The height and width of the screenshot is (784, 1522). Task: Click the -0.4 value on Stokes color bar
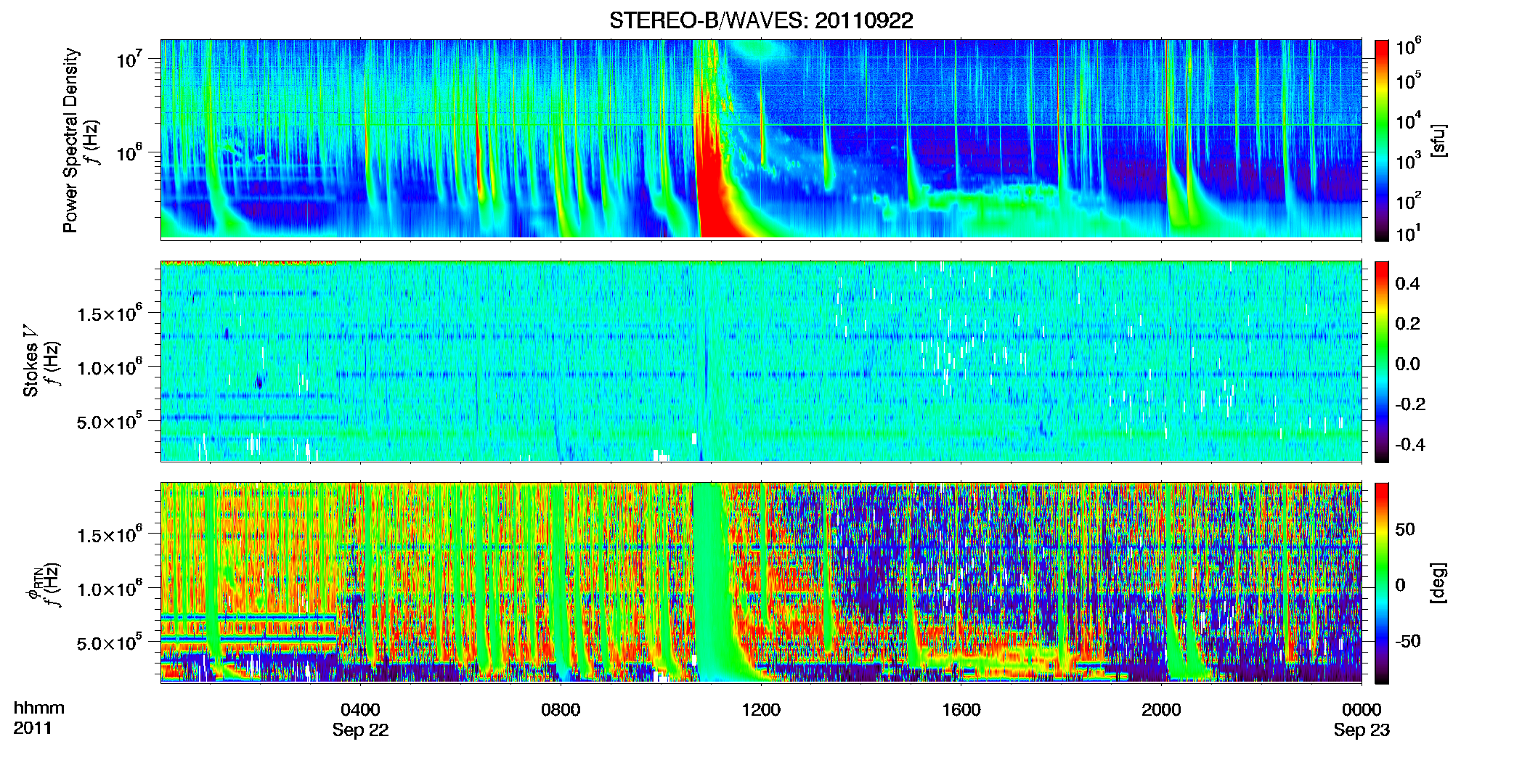point(1410,444)
